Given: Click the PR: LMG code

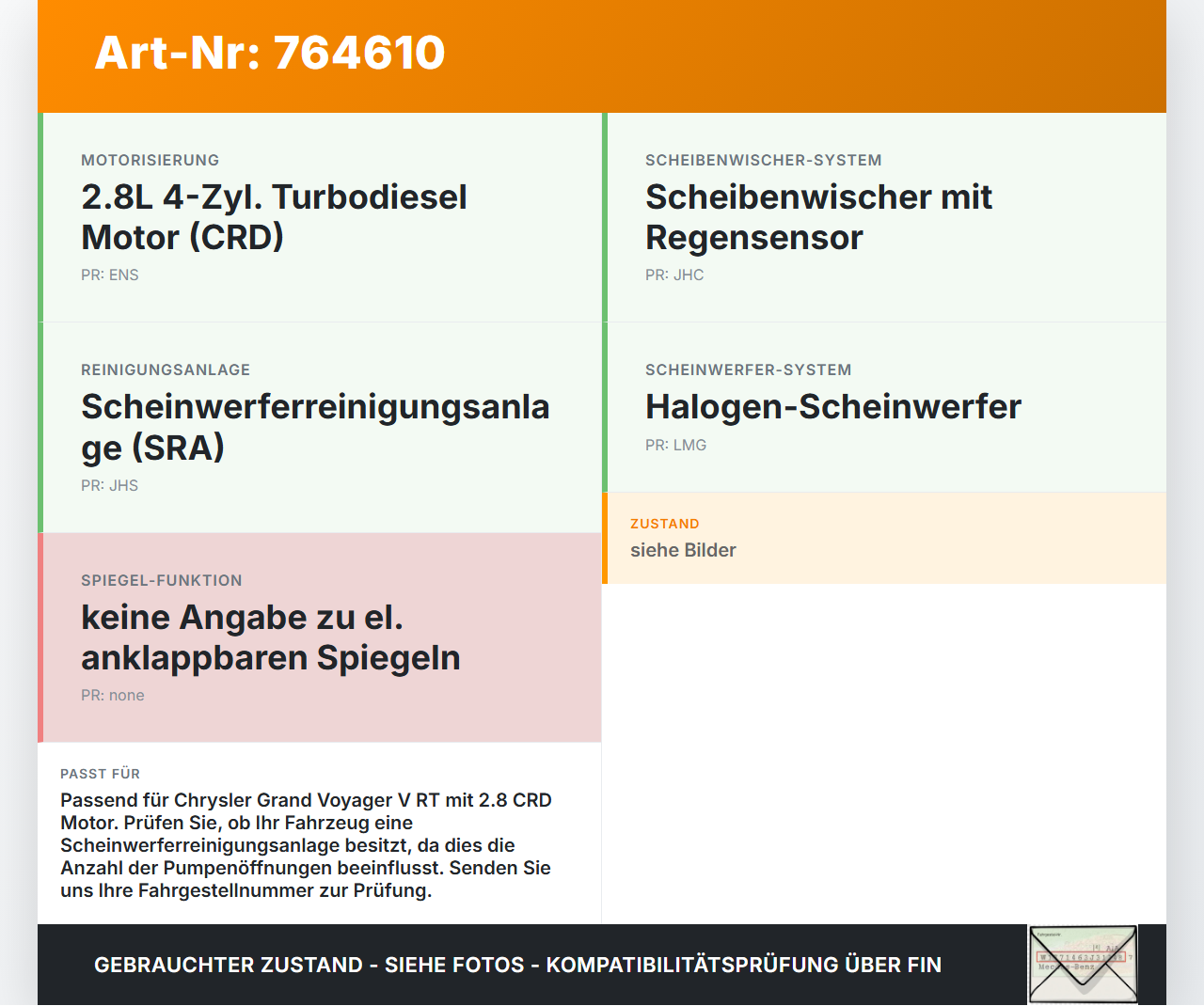Looking at the screenshot, I should pos(675,446).
